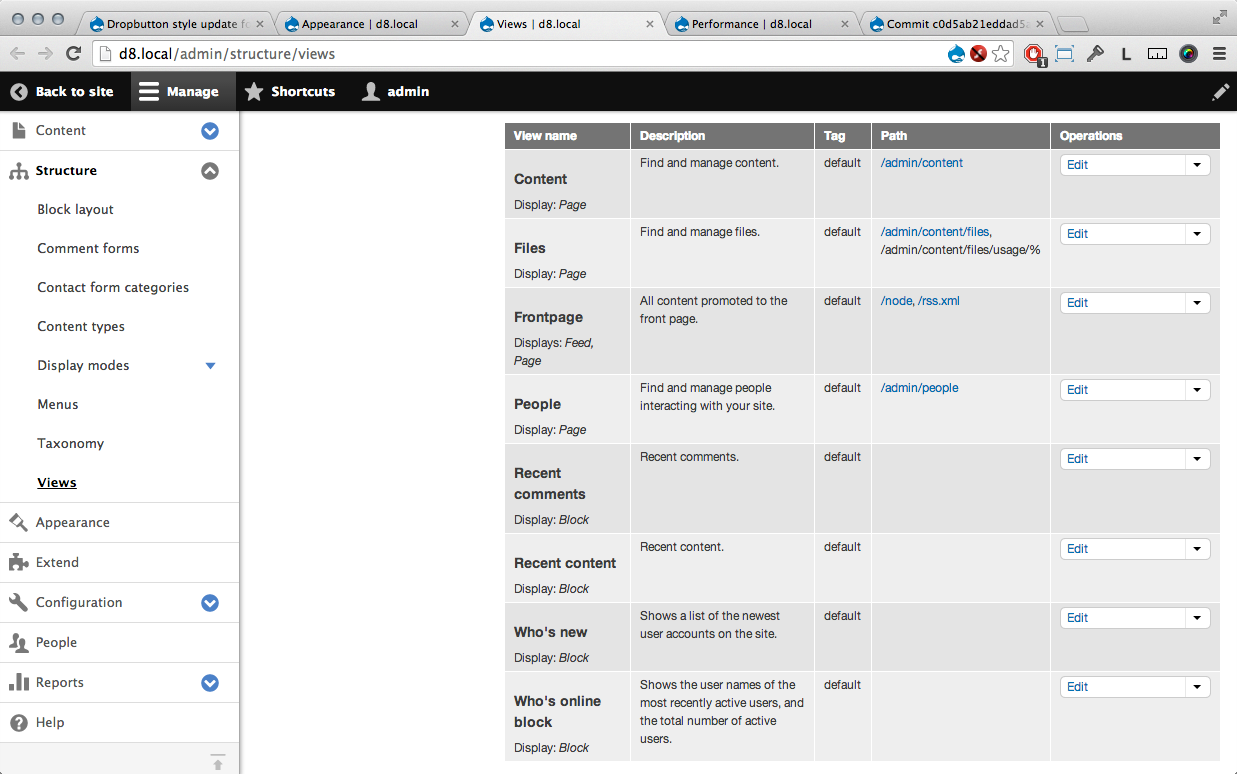The width and height of the screenshot is (1237, 774).
Task: Switch to Commit c0d5ab21 tab
Action: tap(955, 24)
